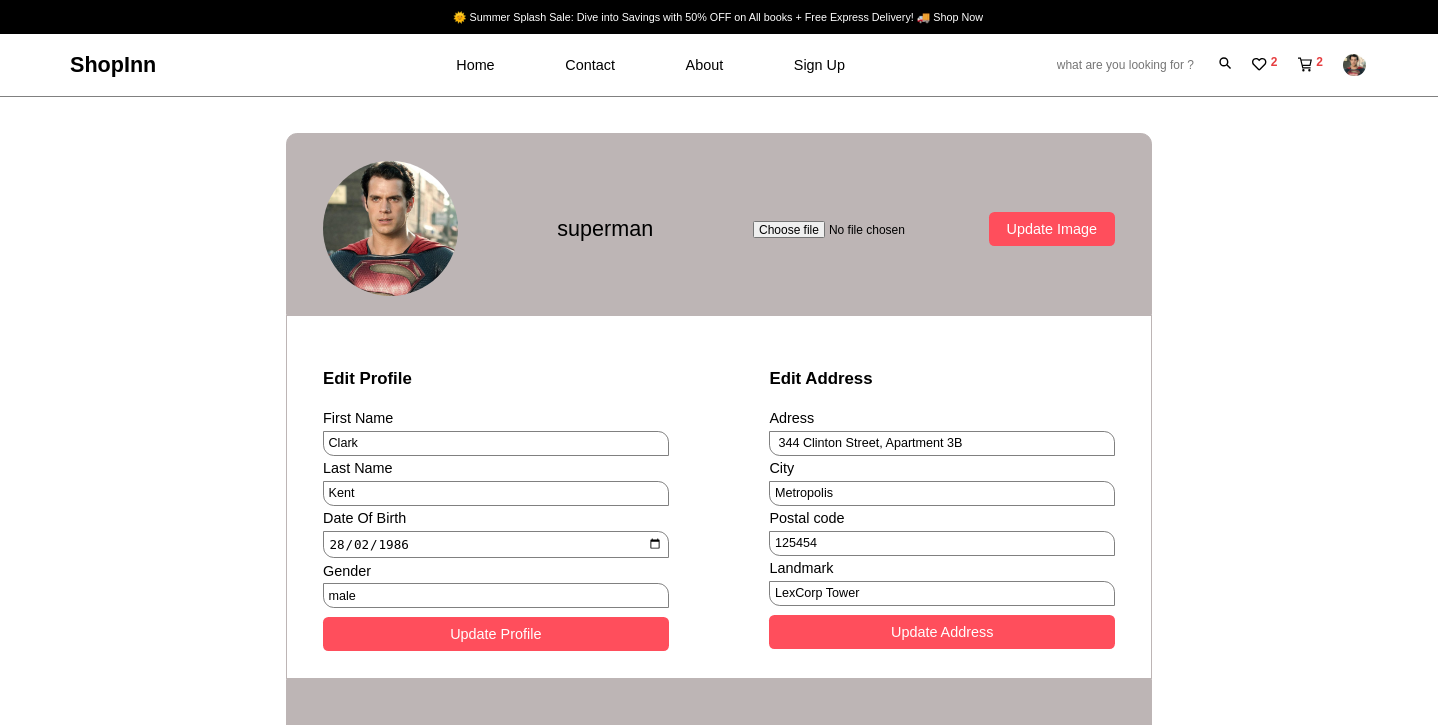The width and height of the screenshot is (1438, 725).
Task: Click the No file chosen text
Action: coord(867,230)
